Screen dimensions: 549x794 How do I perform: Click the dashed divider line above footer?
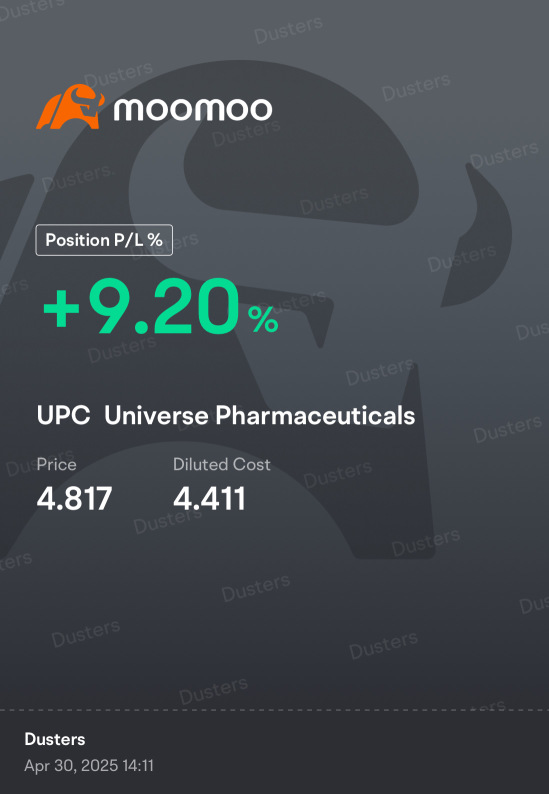[x=274, y=710]
